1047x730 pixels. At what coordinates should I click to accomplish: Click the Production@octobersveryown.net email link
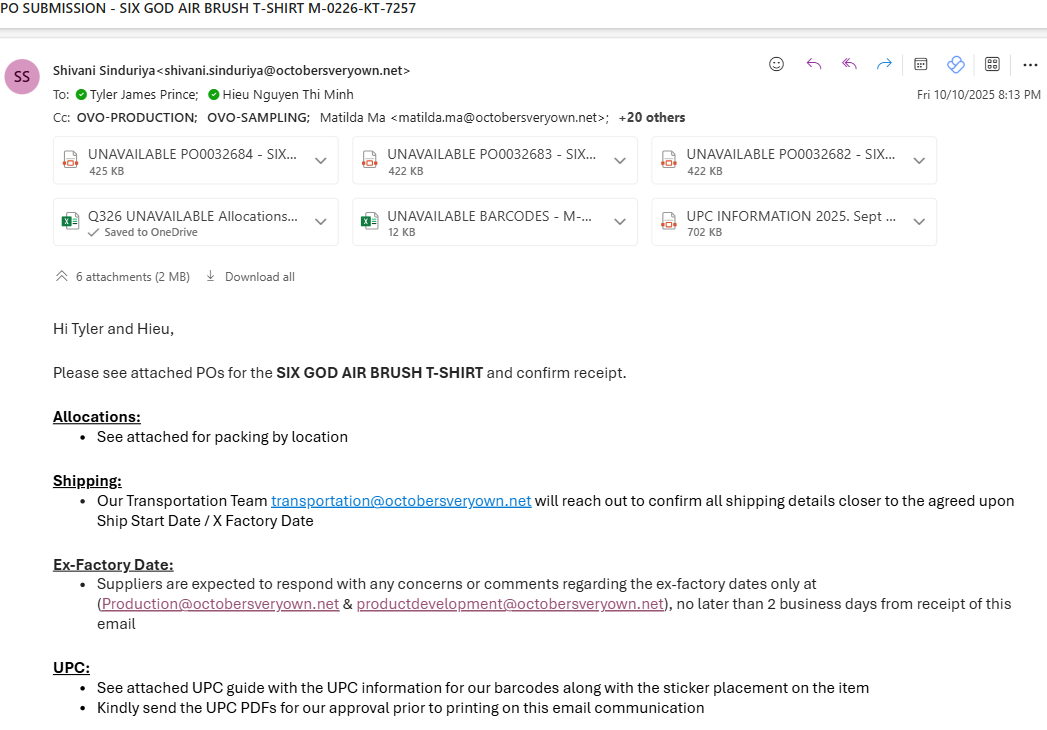[x=220, y=604]
